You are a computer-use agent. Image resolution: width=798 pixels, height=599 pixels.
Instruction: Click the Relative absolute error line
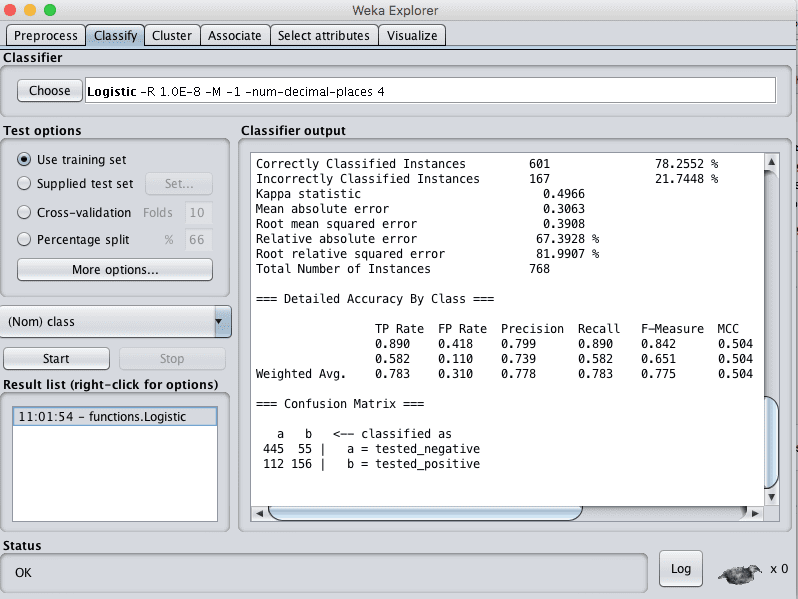428,239
